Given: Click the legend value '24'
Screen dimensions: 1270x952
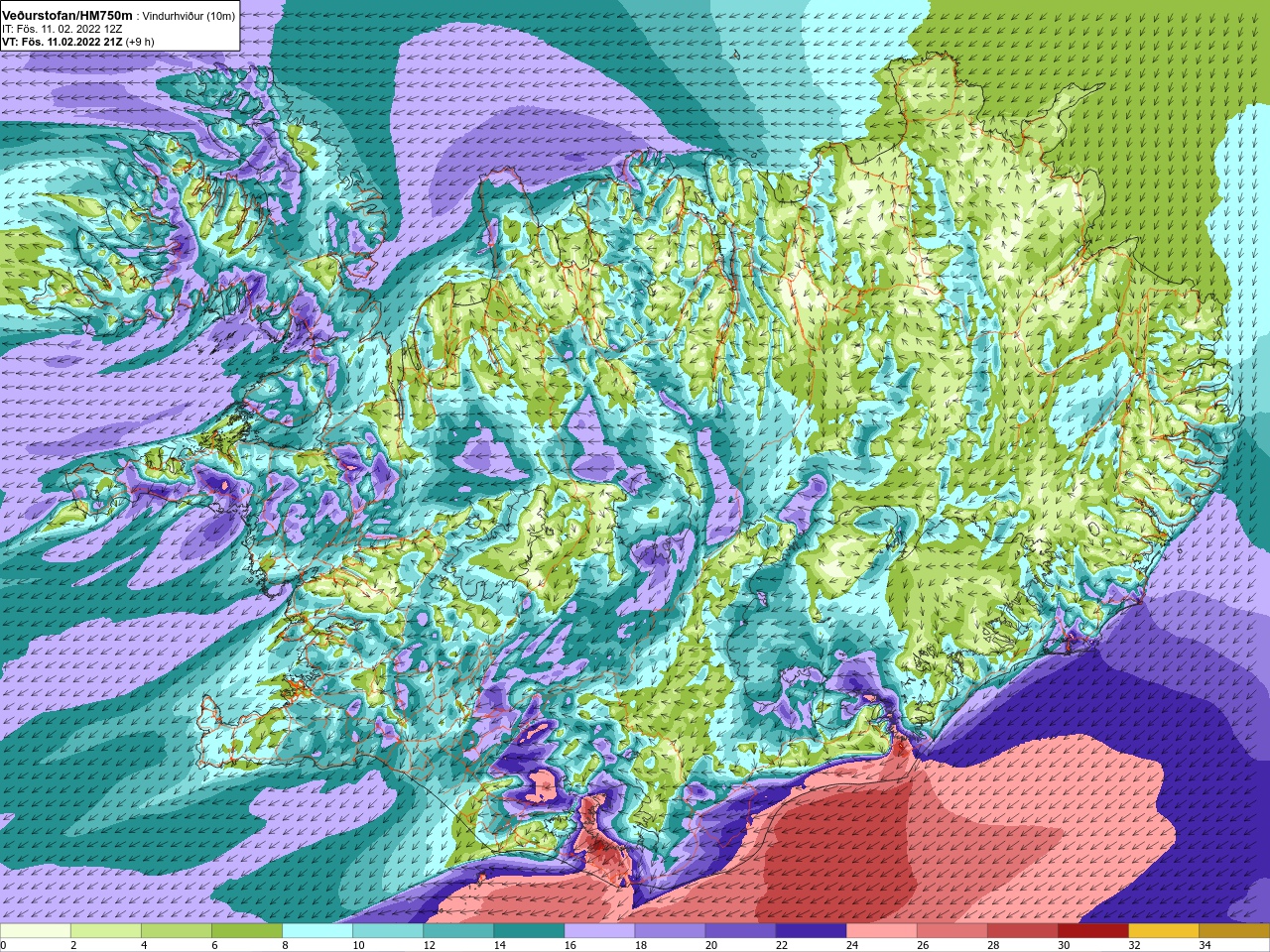Looking at the screenshot, I should pos(852,945).
